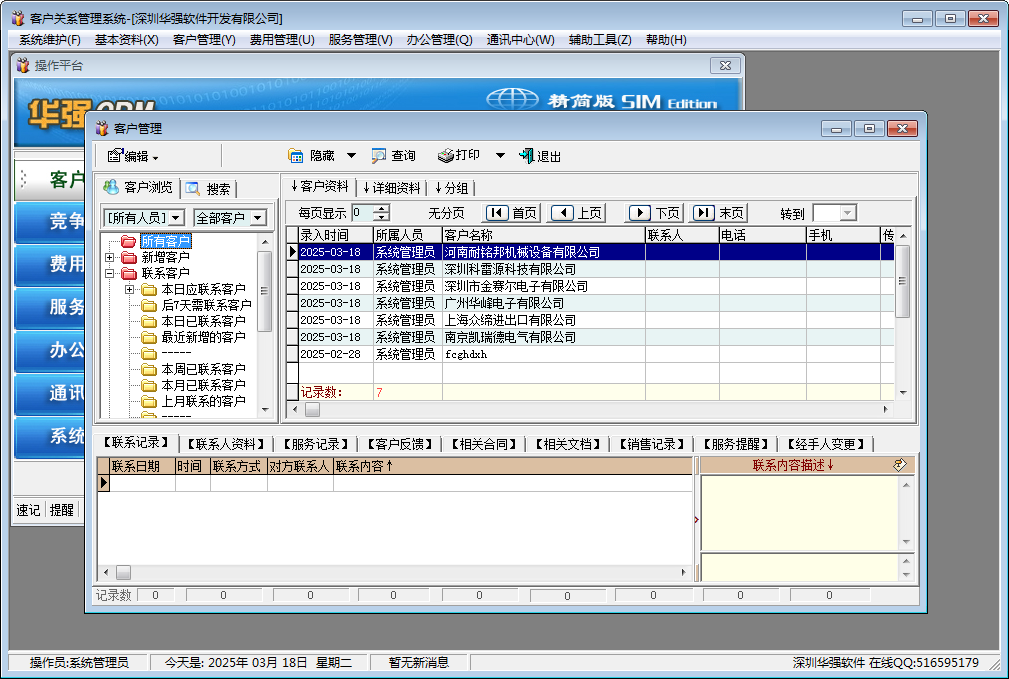Expand the 本日应联系客户 node
This screenshot has height=679, width=1009.
point(129,289)
